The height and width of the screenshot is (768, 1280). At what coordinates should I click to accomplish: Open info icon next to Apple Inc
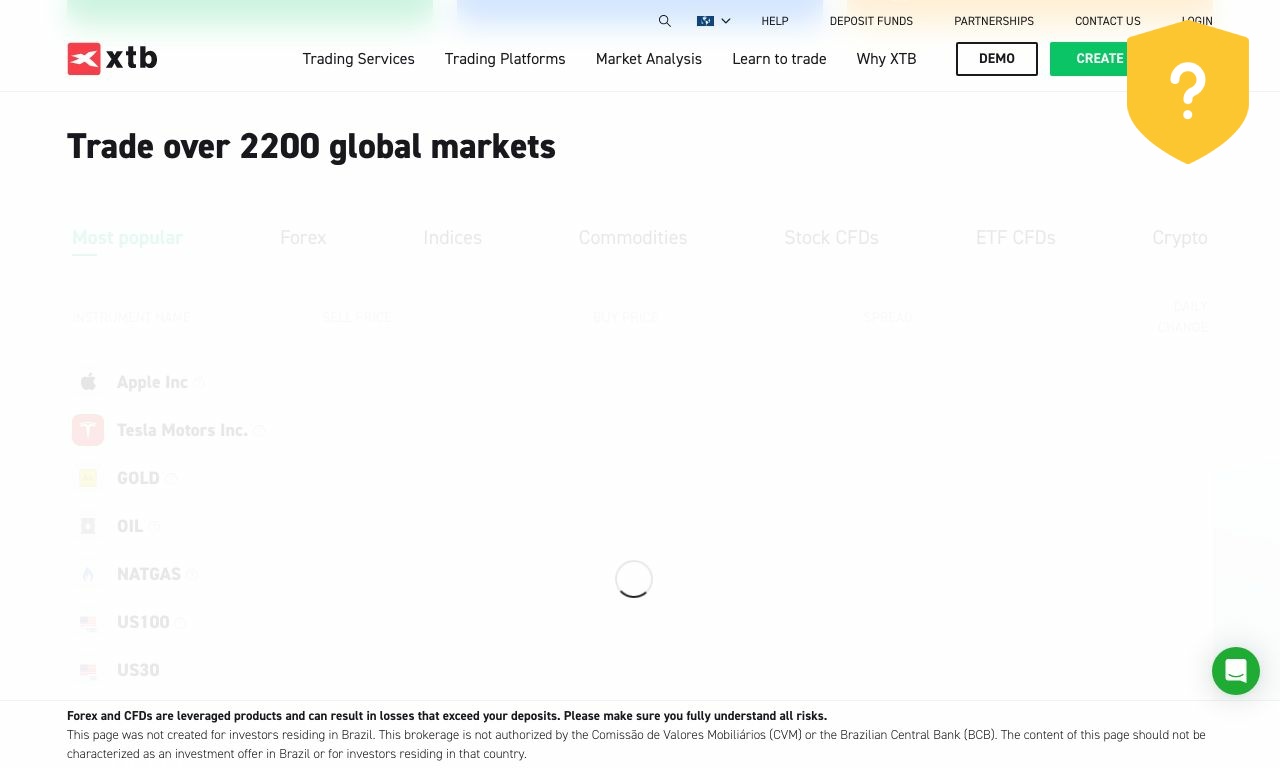click(x=199, y=382)
